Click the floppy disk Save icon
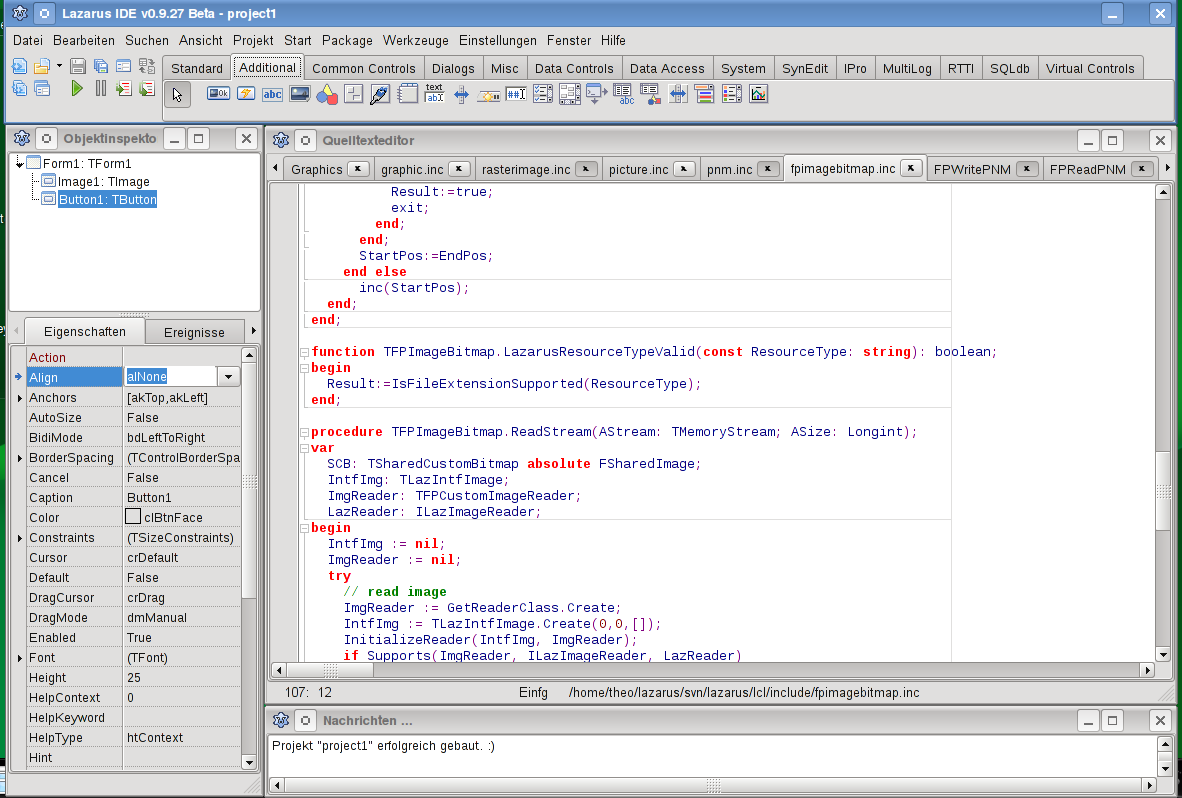 tap(79, 67)
